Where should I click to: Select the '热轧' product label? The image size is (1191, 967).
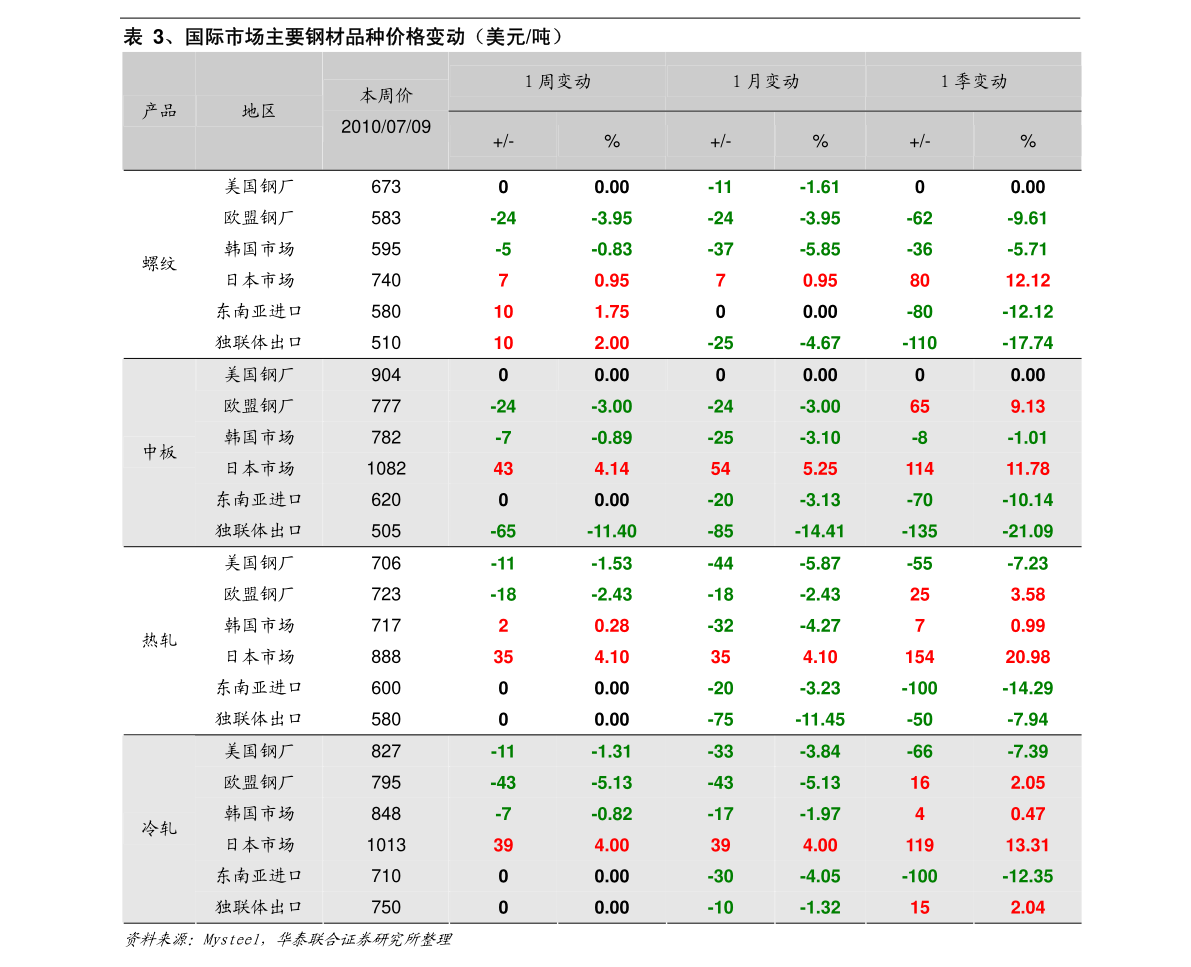point(160,640)
